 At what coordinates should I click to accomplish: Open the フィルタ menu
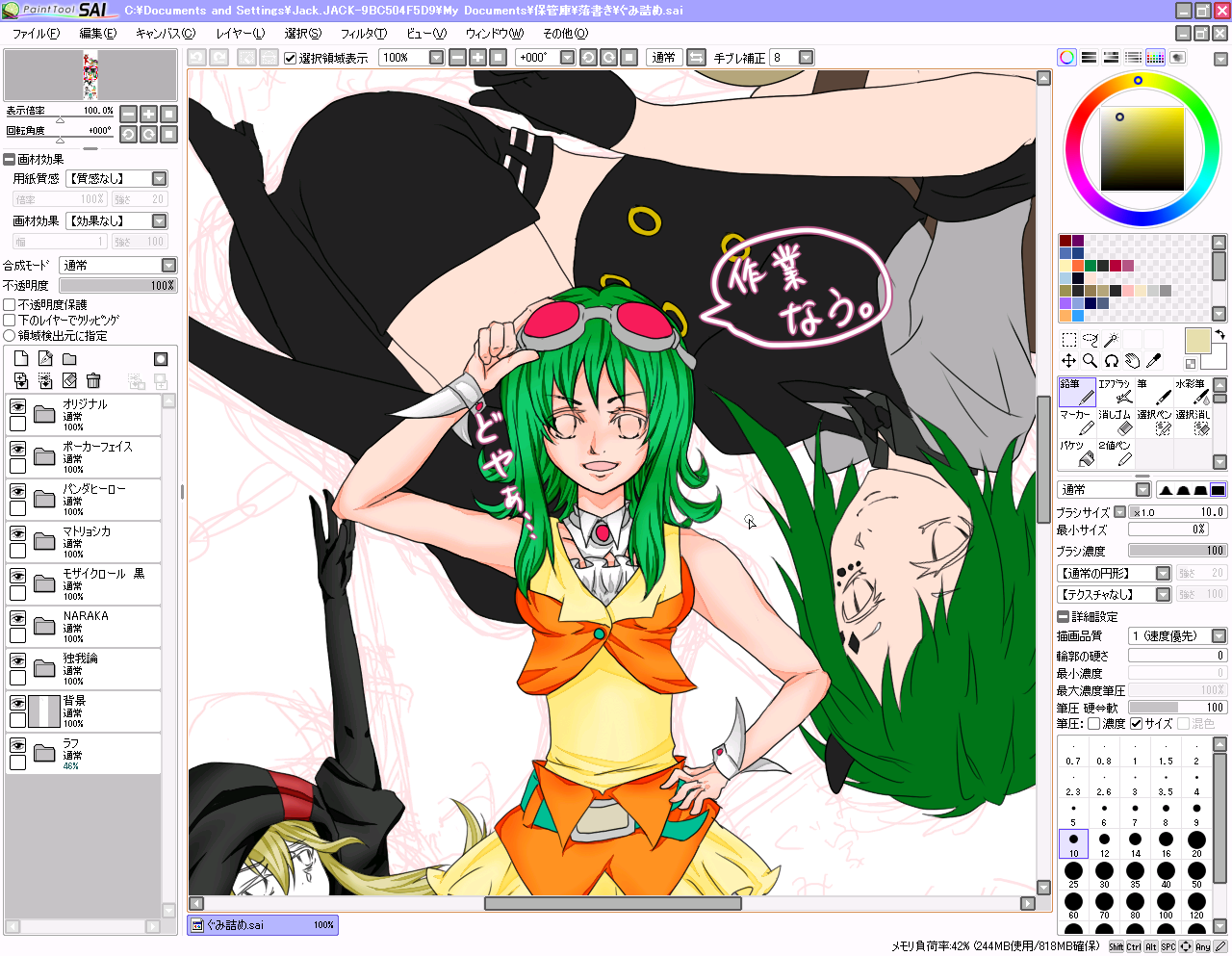click(x=364, y=34)
